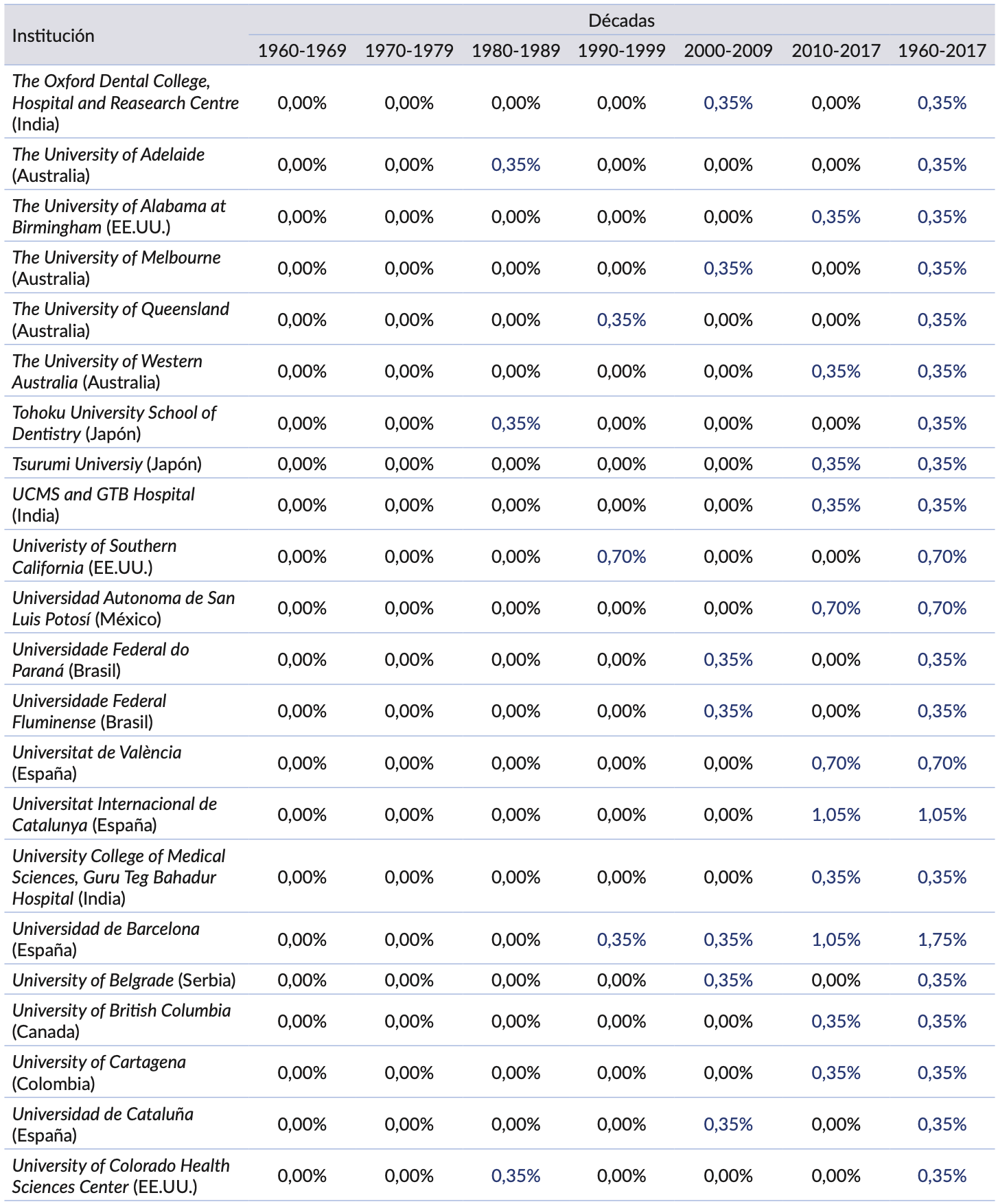The width and height of the screenshot is (998, 1204).
Task: Click the 1980-1989 column header
Action: (x=515, y=51)
